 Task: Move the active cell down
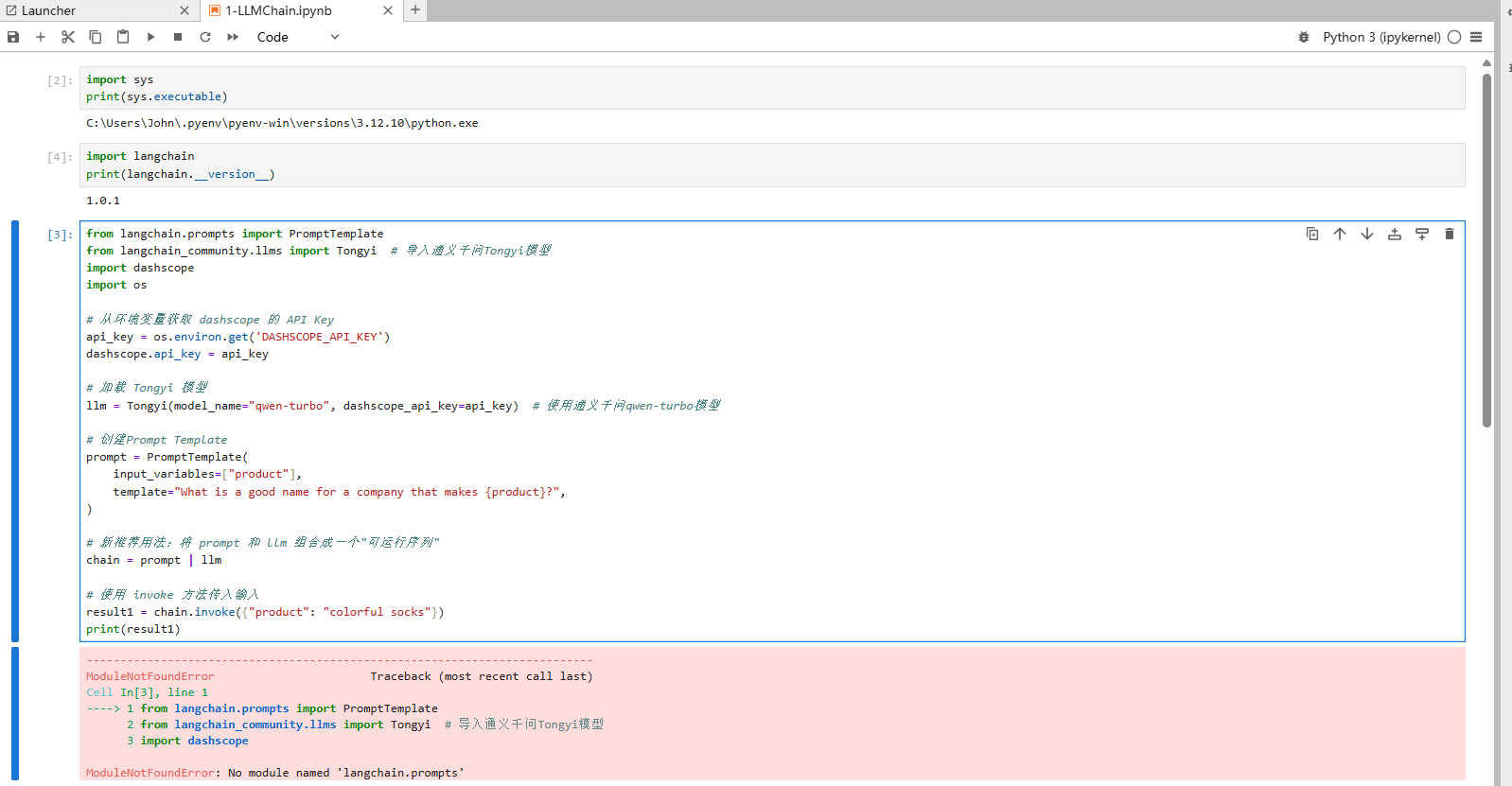(1367, 234)
